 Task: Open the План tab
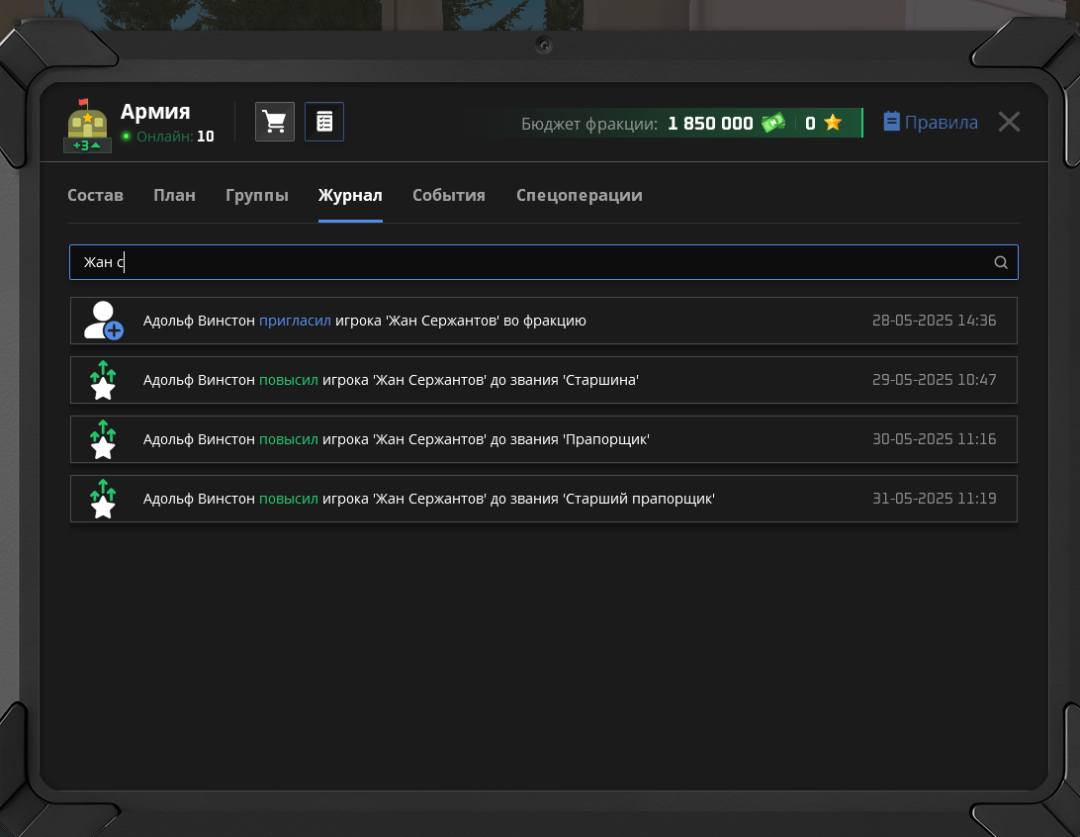point(174,196)
